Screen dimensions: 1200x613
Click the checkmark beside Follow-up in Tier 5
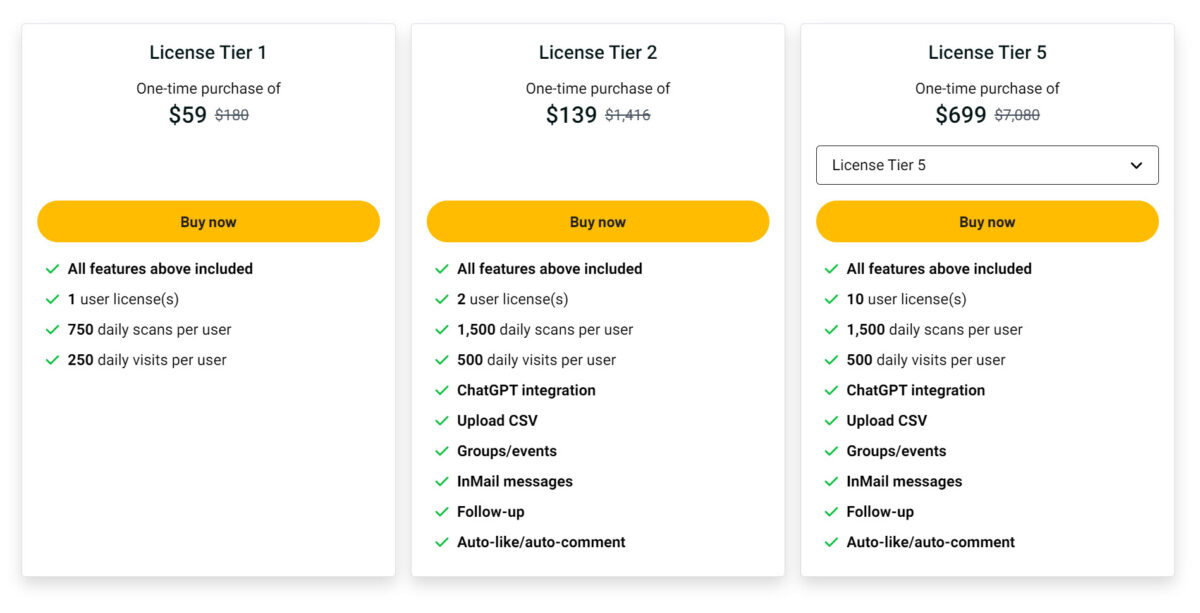(831, 512)
